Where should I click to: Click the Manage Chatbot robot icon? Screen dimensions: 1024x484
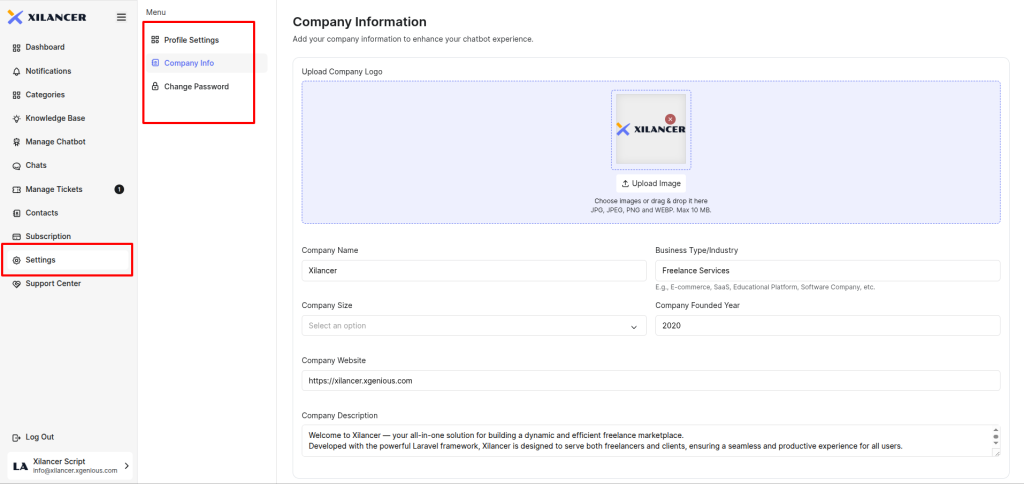pyautogui.click(x=17, y=142)
